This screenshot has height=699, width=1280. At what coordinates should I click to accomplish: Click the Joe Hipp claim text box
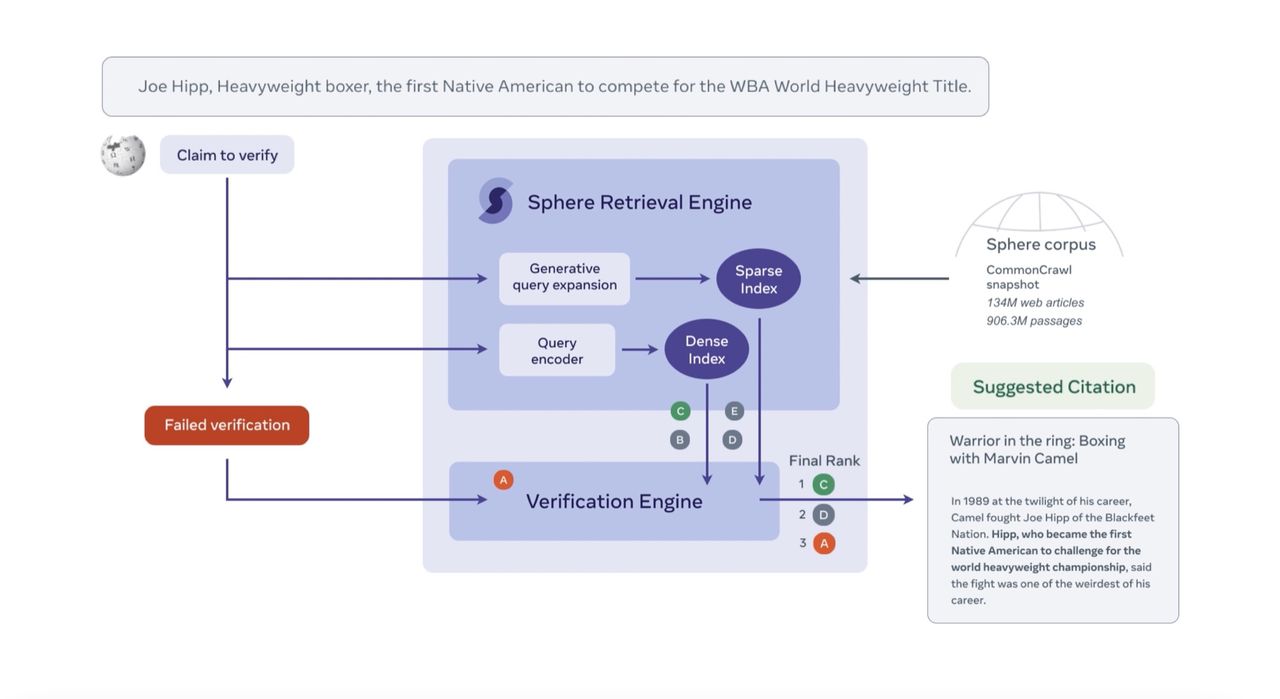pos(545,86)
